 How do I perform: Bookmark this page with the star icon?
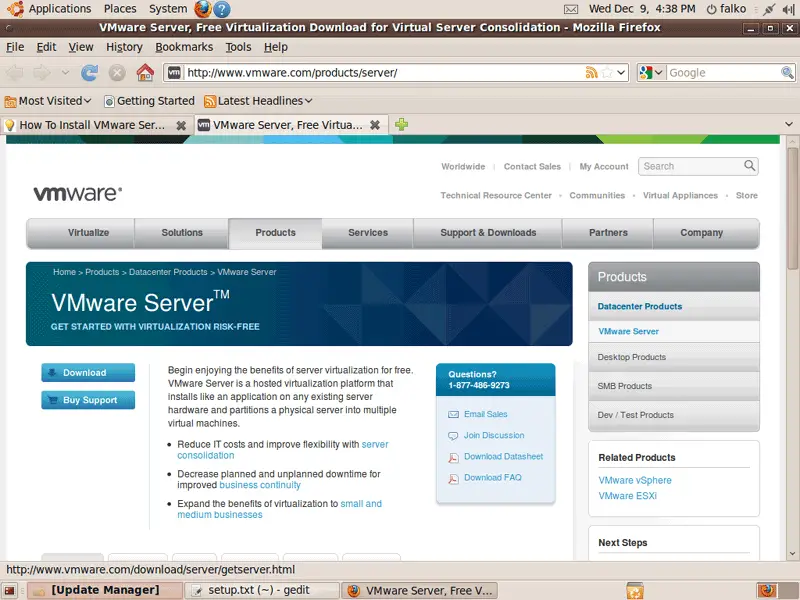pos(607,72)
